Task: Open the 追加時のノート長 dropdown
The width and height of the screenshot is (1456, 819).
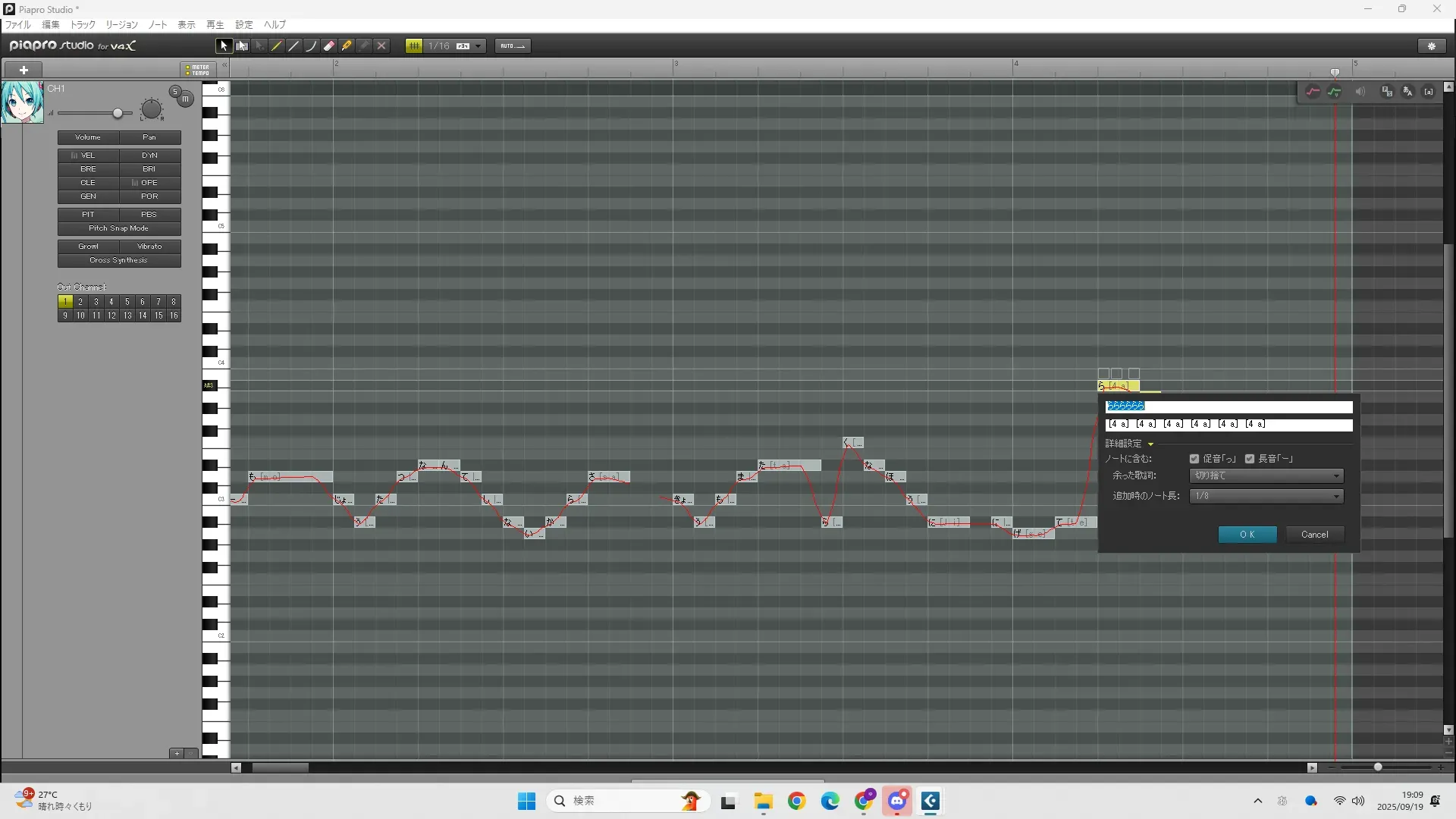Action: coord(1266,496)
